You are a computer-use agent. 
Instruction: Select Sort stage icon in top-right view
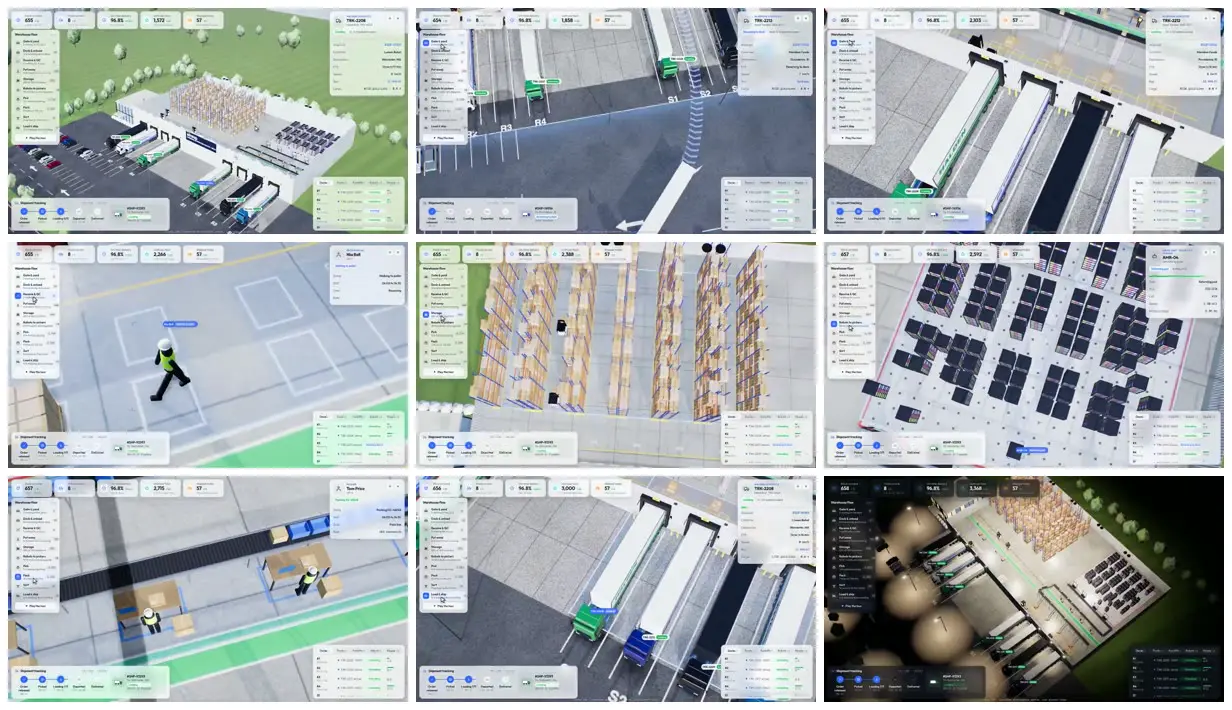pyautogui.click(x=834, y=116)
